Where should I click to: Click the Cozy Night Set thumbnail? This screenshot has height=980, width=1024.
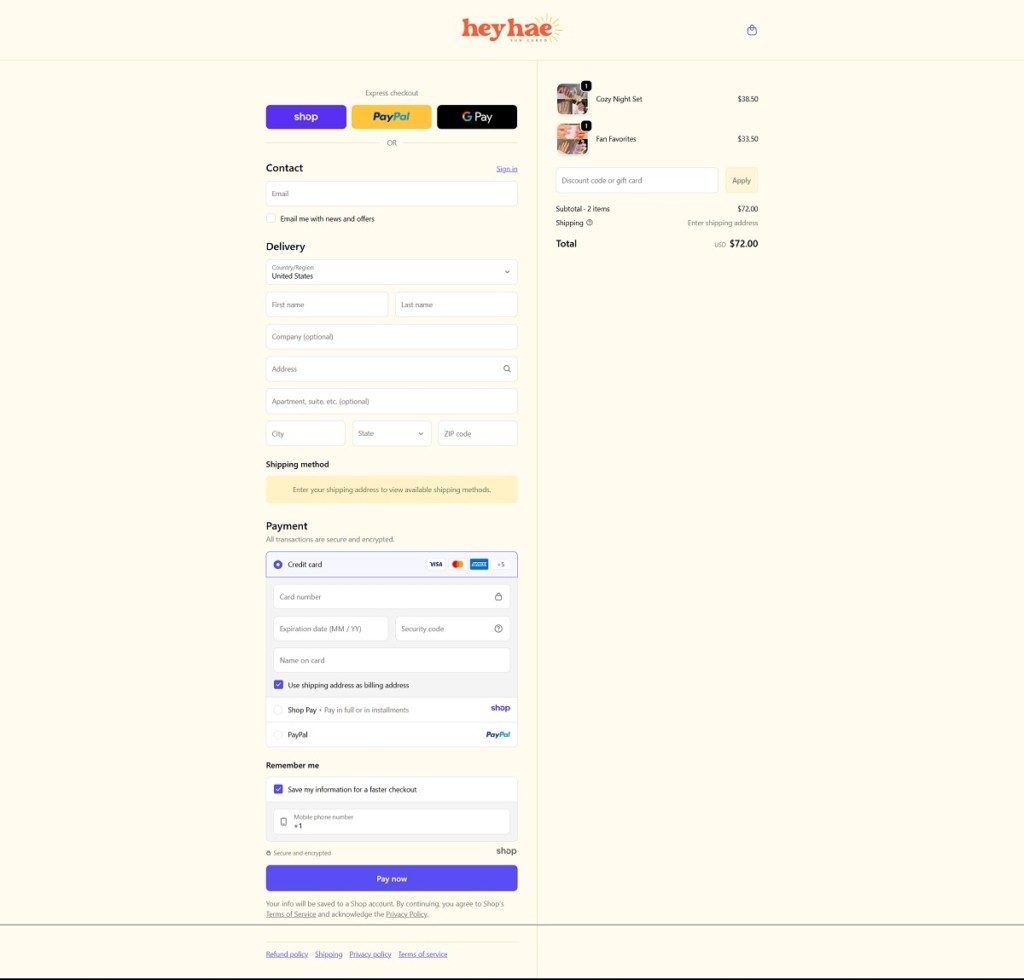572,100
